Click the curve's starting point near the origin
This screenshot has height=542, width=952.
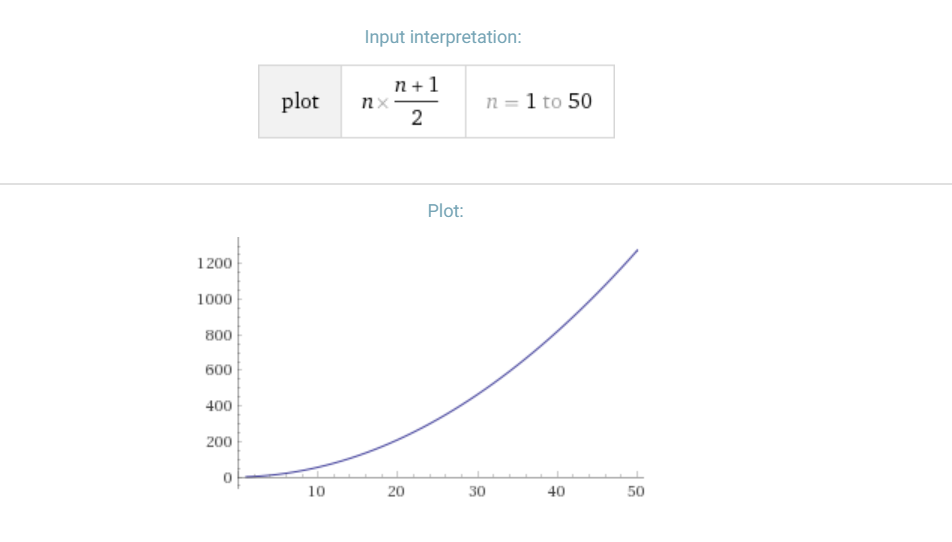[x=246, y=477]
